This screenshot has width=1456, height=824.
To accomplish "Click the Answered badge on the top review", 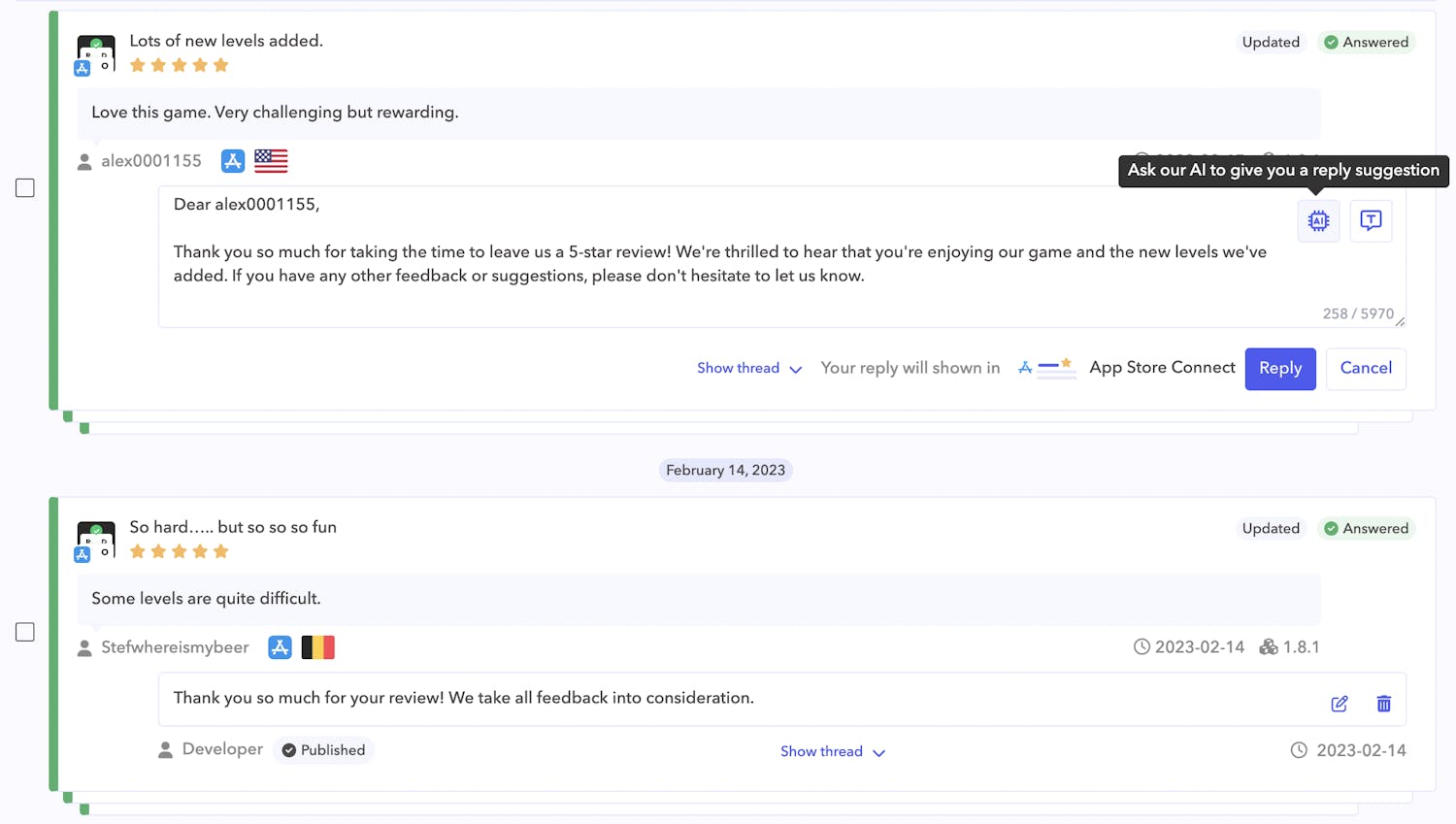I will 1367,42.
